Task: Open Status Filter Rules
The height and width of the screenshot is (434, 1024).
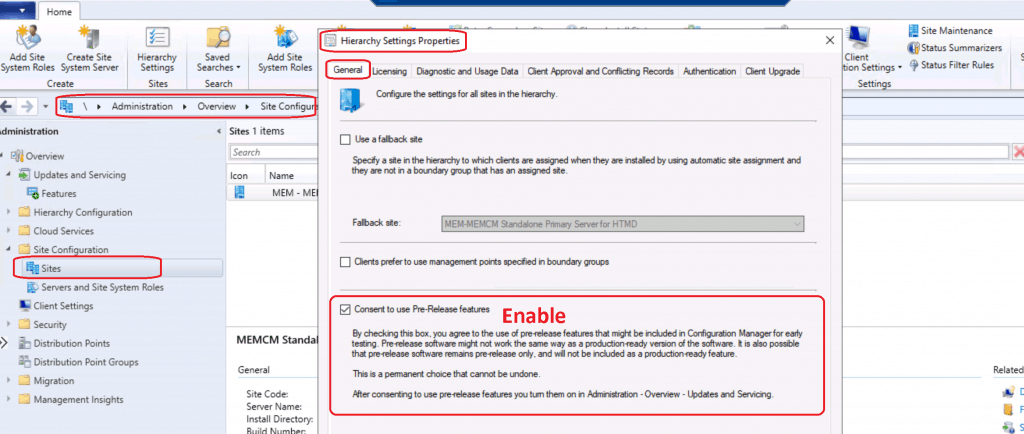Action: coord(951,65)
